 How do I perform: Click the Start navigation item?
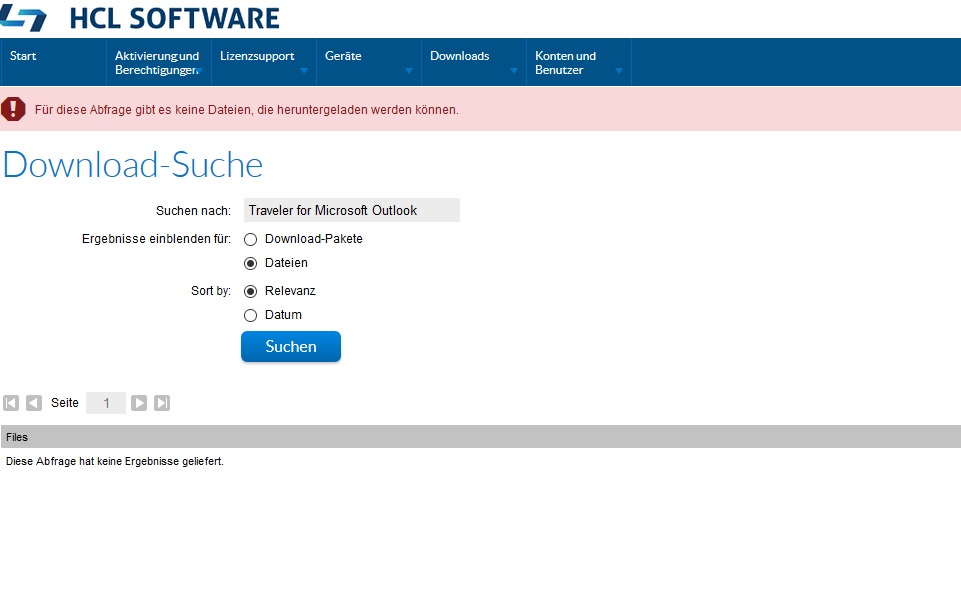[x=24, y=56]
